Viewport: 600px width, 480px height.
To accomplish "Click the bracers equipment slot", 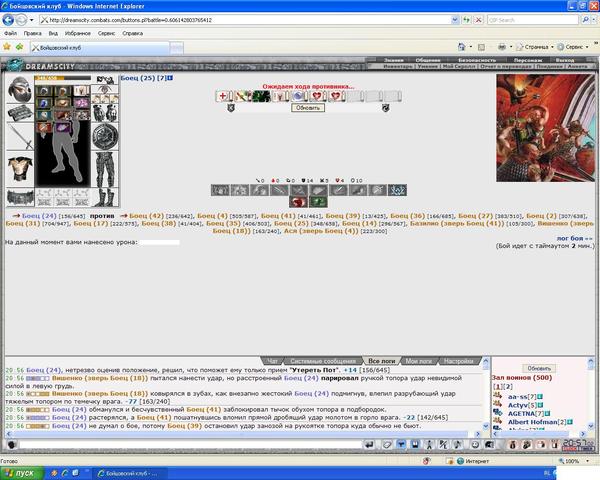I will pyautogui.click(x=20, y=114).
